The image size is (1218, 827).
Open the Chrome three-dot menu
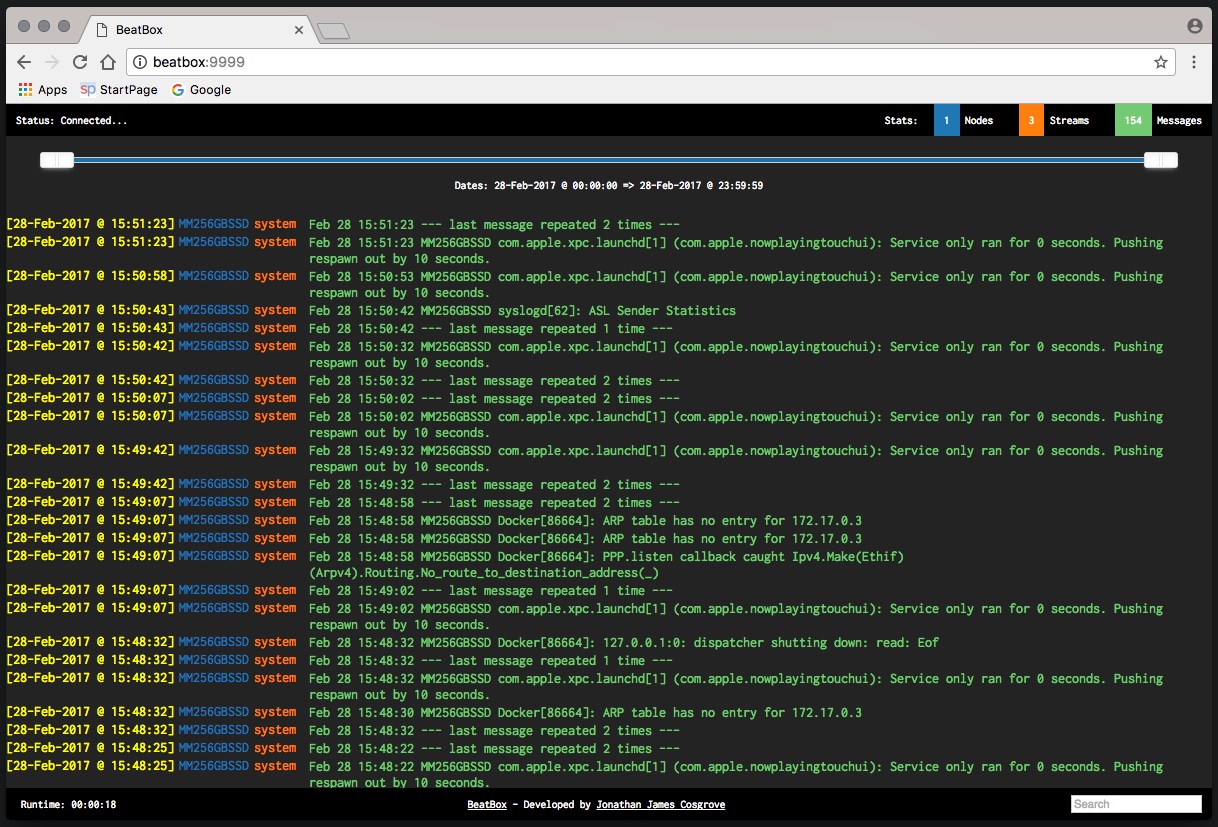pyautogui.click(x=1194, y=62)
